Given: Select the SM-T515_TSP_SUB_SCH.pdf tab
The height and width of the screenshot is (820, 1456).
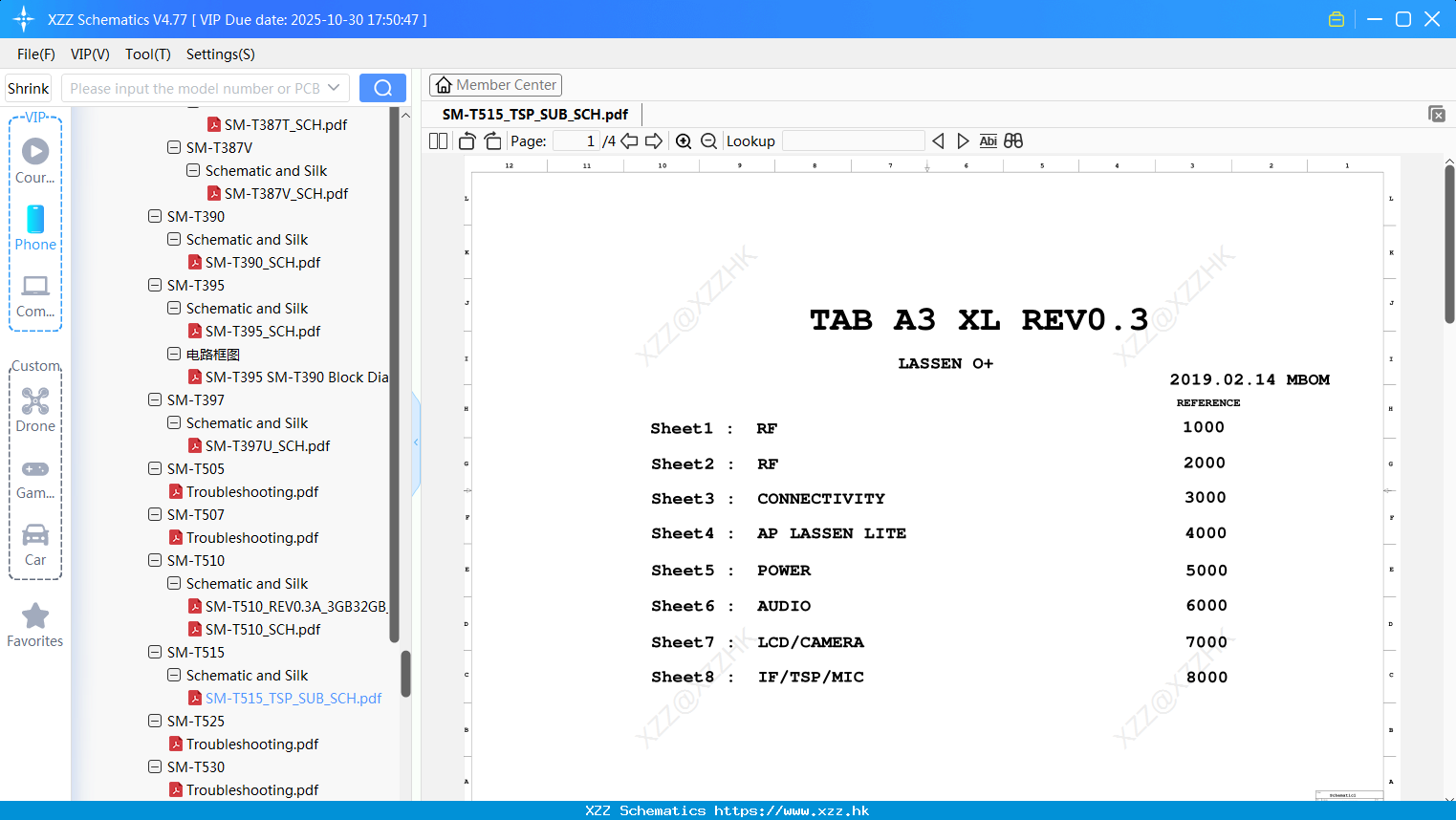Looking at the screenshot, I should pyautogui.click(x=535, y=114).
